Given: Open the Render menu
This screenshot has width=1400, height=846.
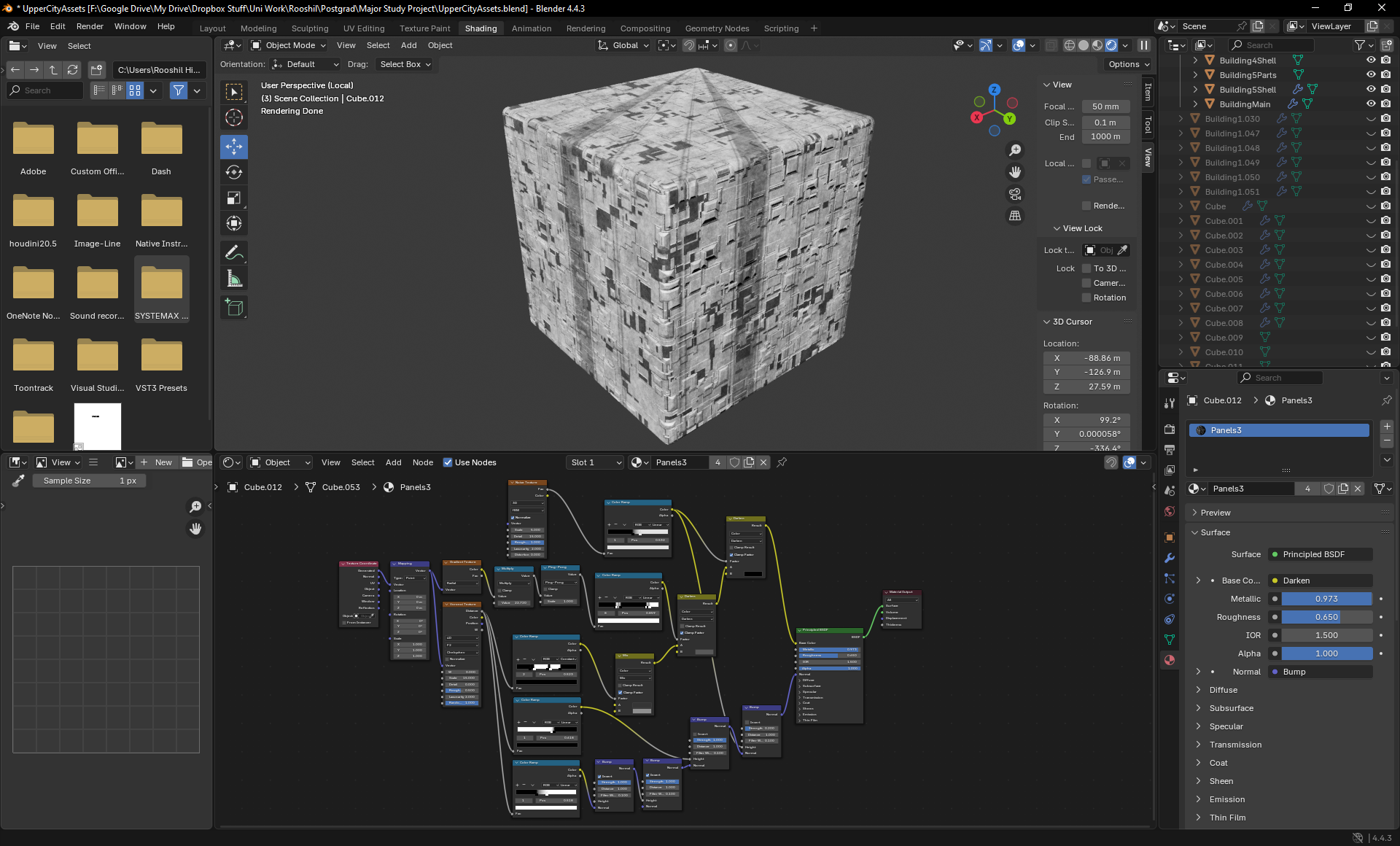Looking at the screenshot, I should click(x=90, y=26).
